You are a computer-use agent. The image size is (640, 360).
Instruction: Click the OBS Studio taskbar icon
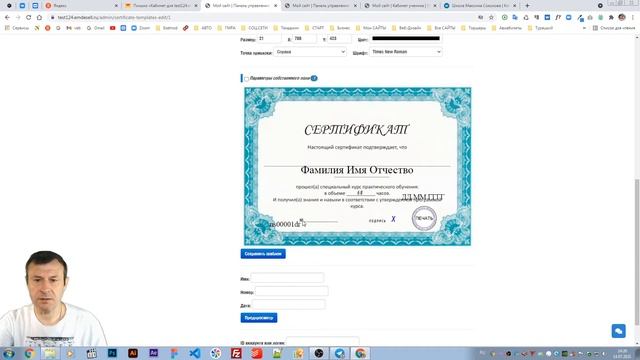click(319, 353)
